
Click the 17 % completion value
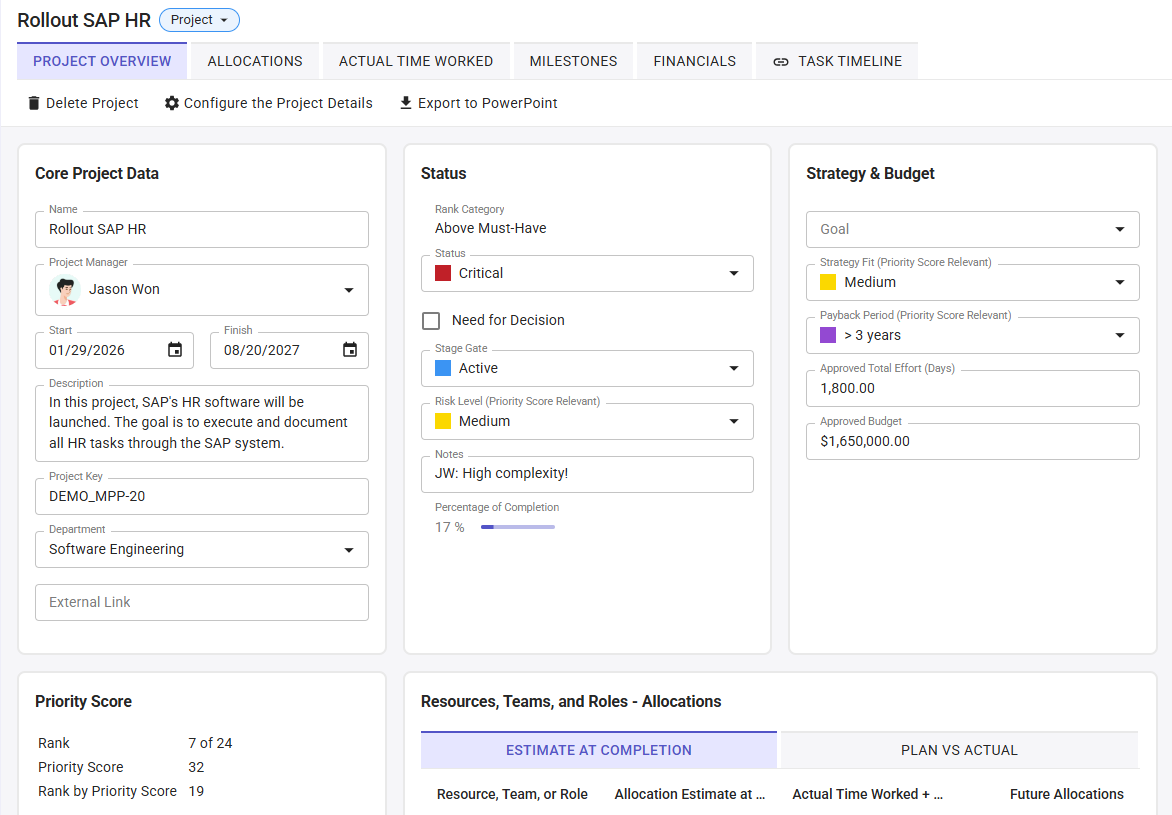tap(449, 528)
